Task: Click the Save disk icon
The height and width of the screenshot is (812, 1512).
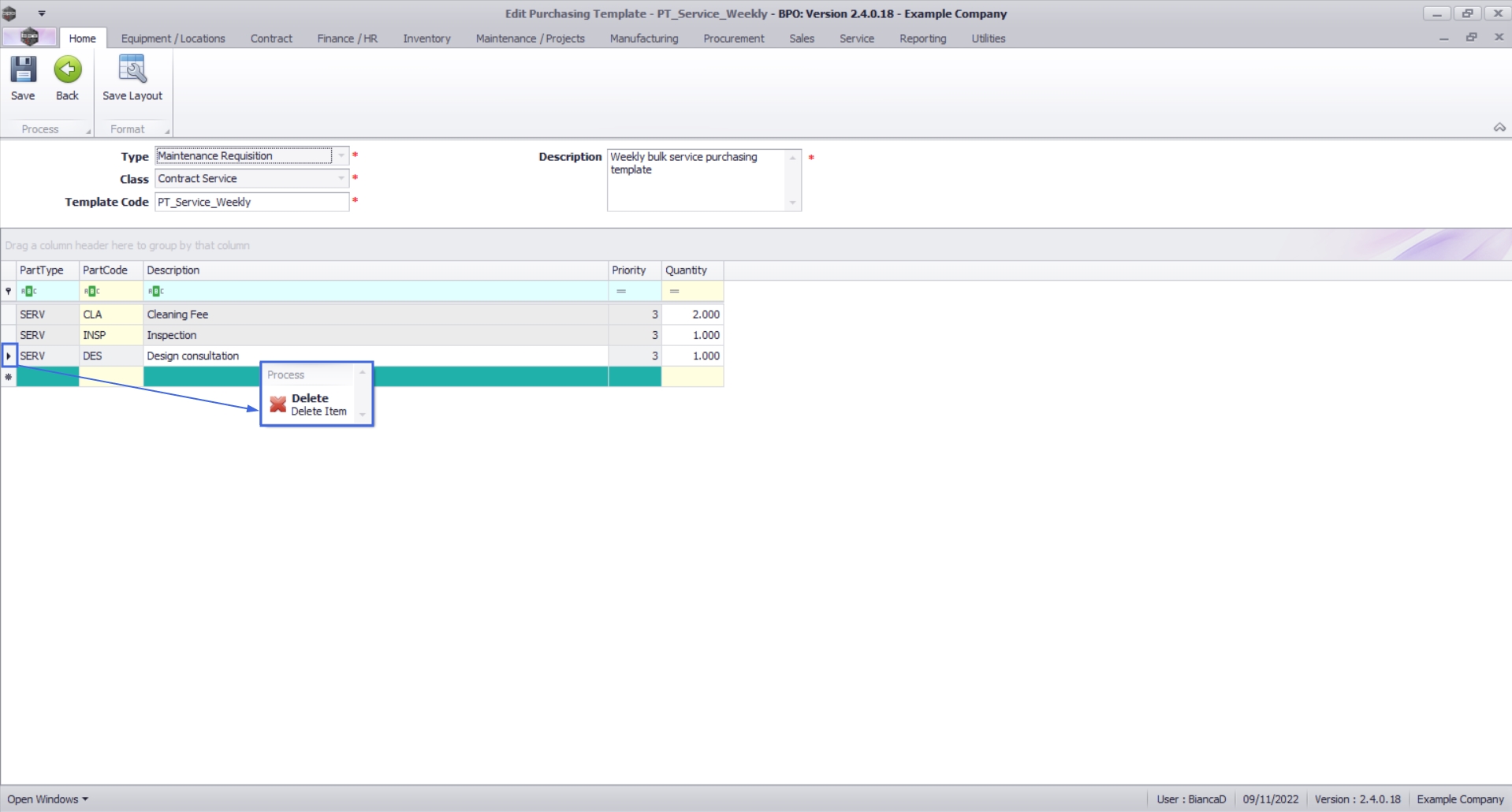Action: (23, 70)
